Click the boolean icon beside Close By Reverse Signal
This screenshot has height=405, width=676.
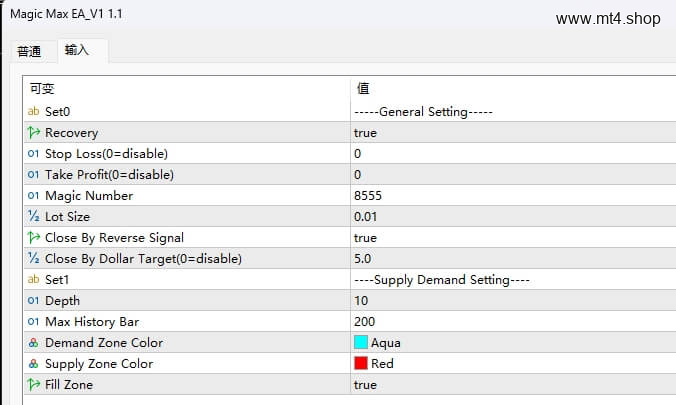33,237
